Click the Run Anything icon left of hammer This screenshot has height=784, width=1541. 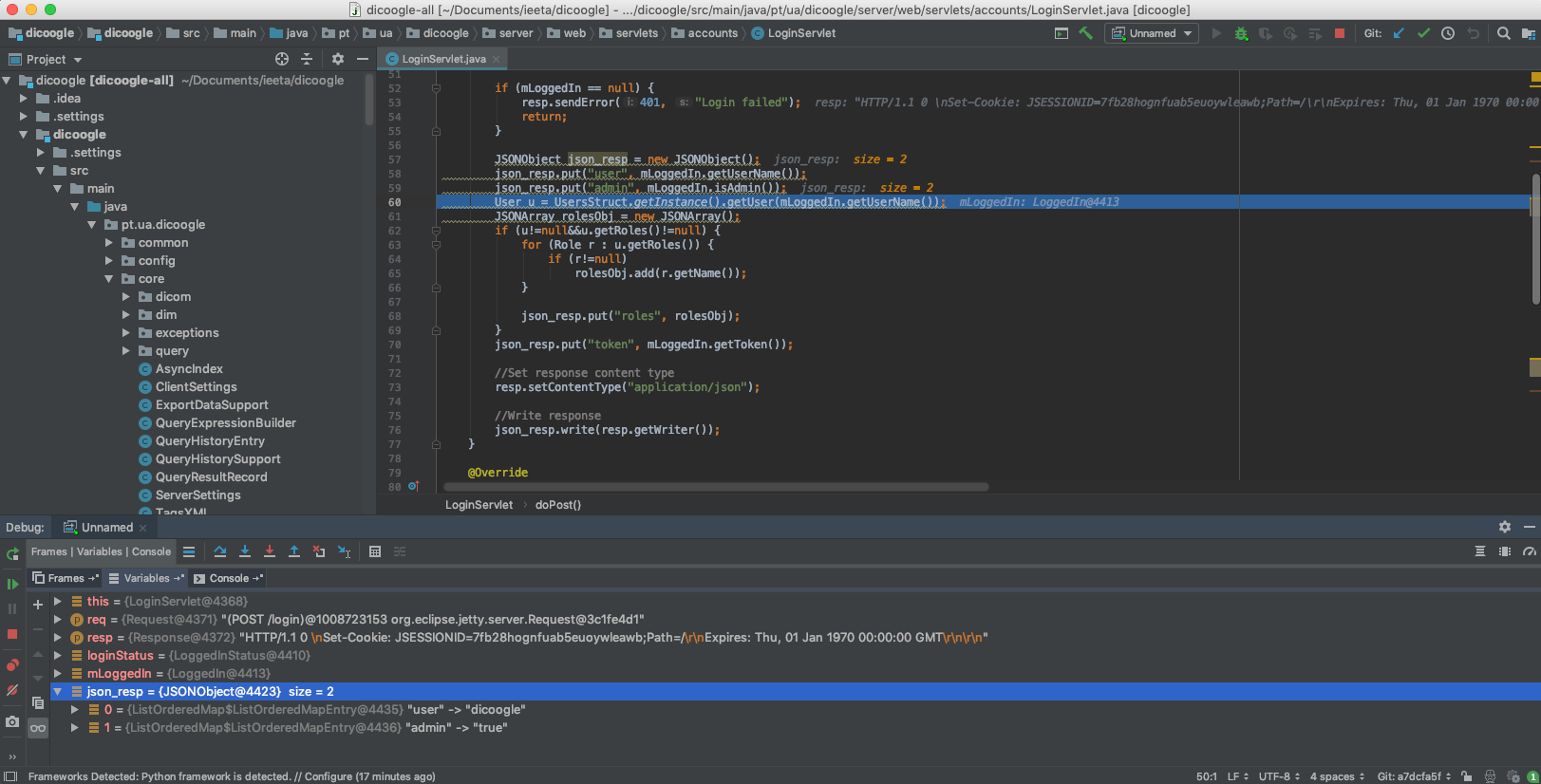(1062, 33)
